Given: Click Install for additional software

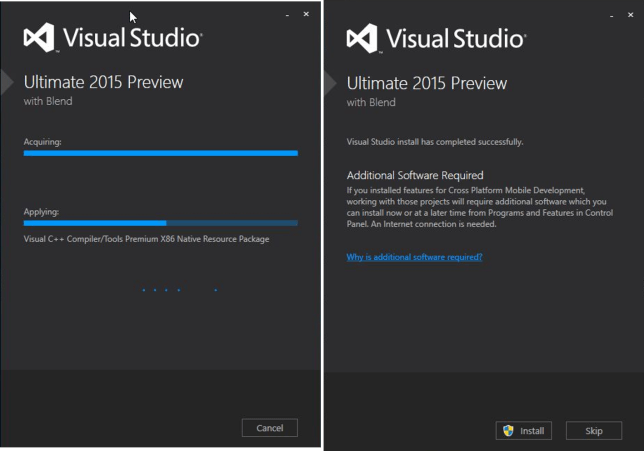Looking at the screenshot, I should click(x=523, y=430).
